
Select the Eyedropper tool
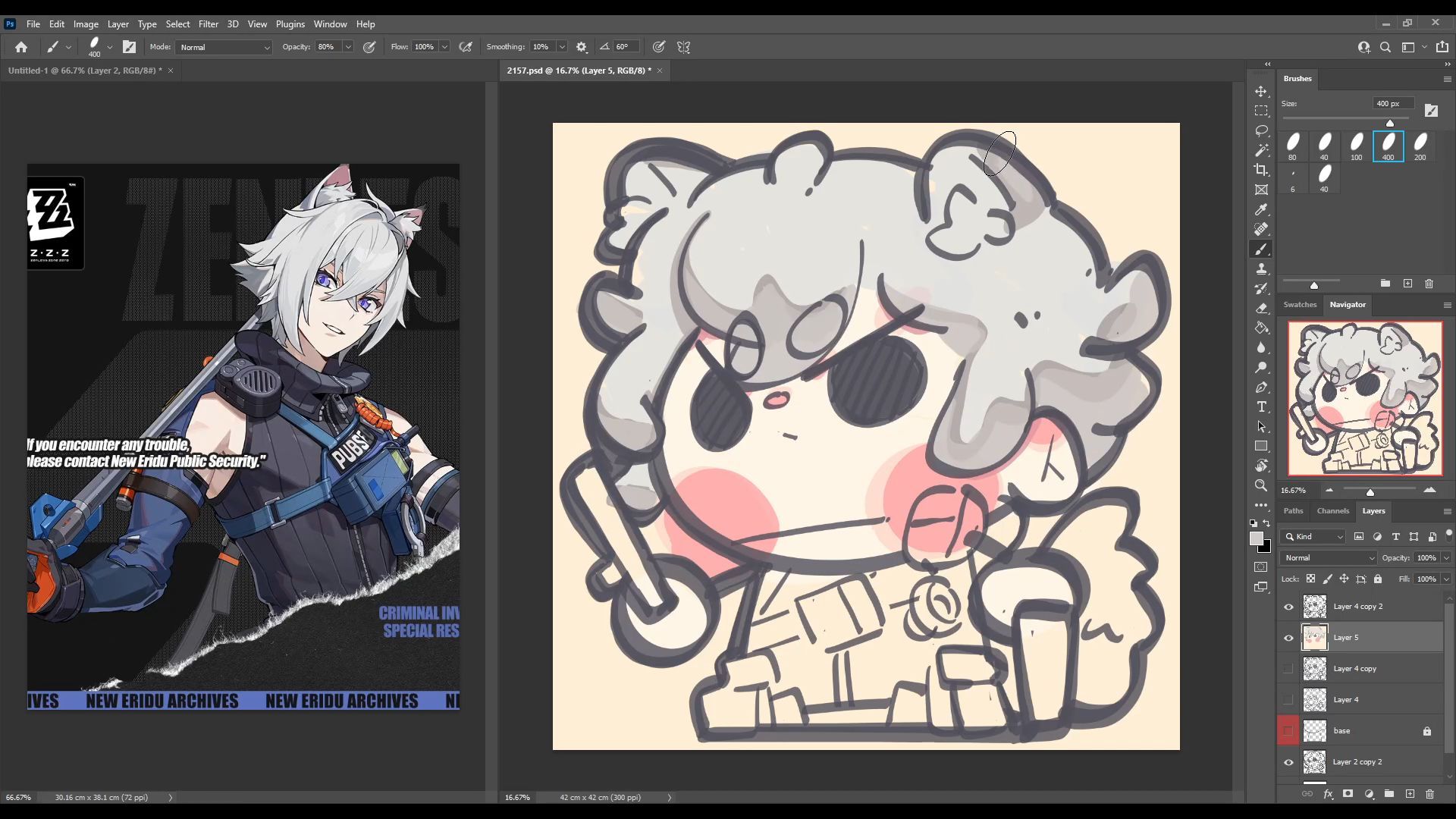pyautogui.click(x=1261, y=209)
